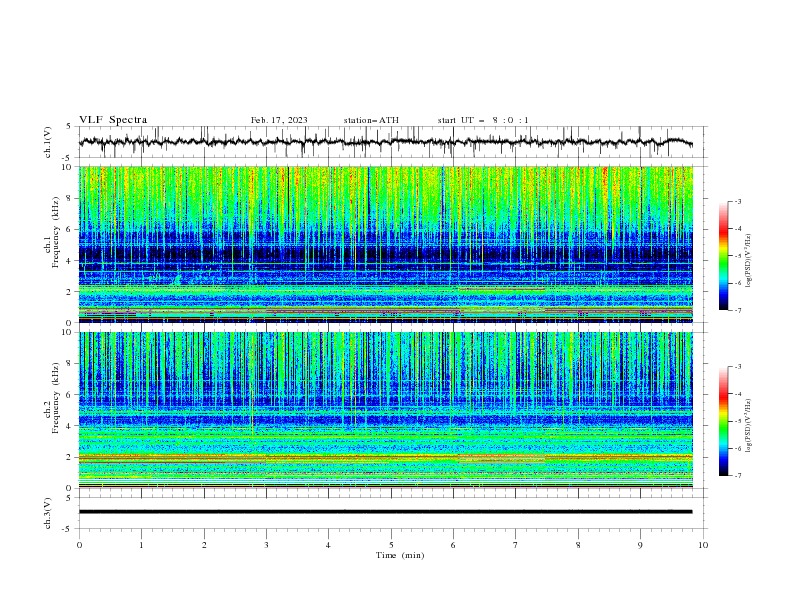
Task: Click the "start UT = 8 :0 :1" text
Action: [483, 120]
